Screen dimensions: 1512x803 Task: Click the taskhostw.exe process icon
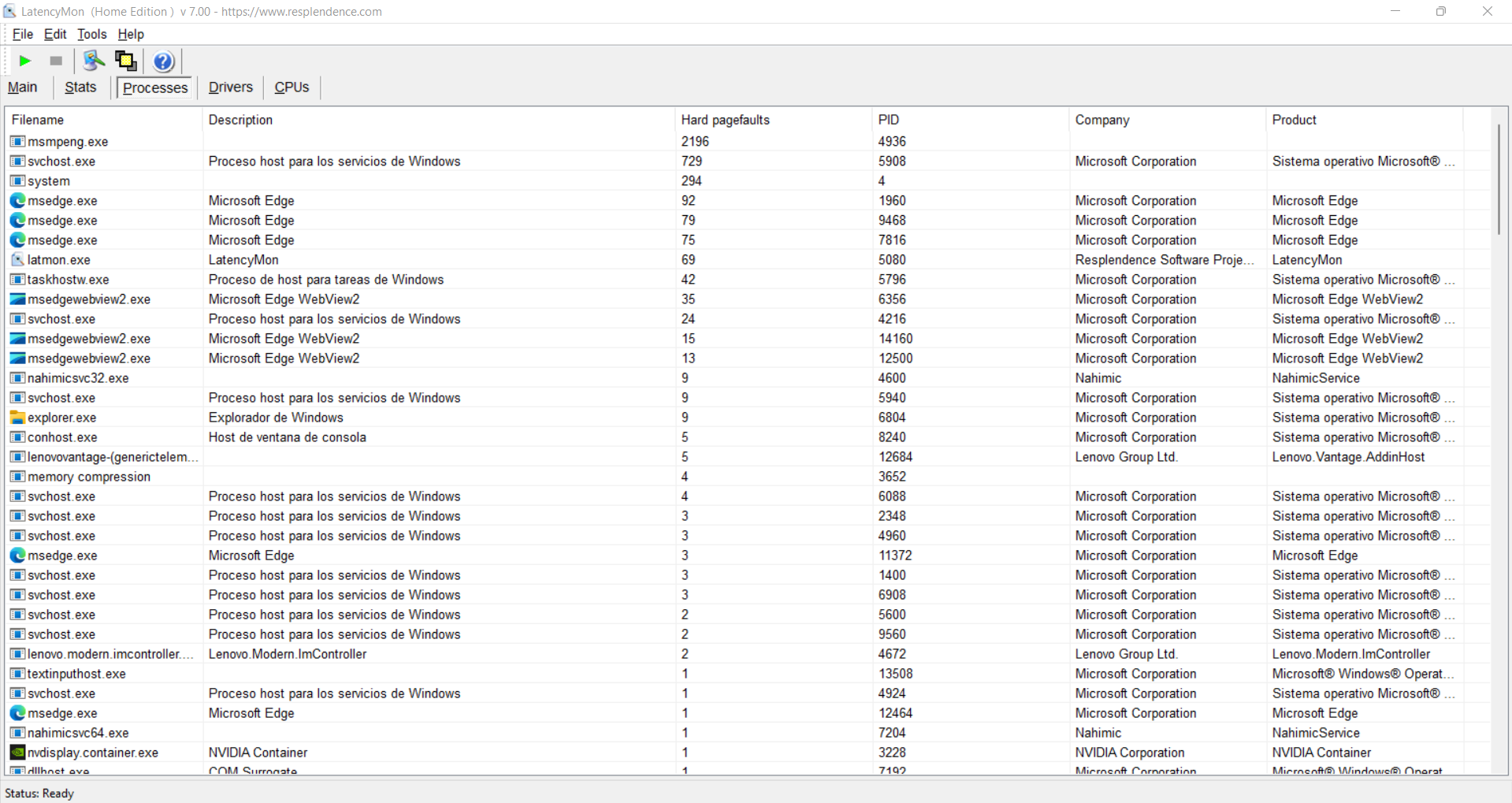coord(17,280)
